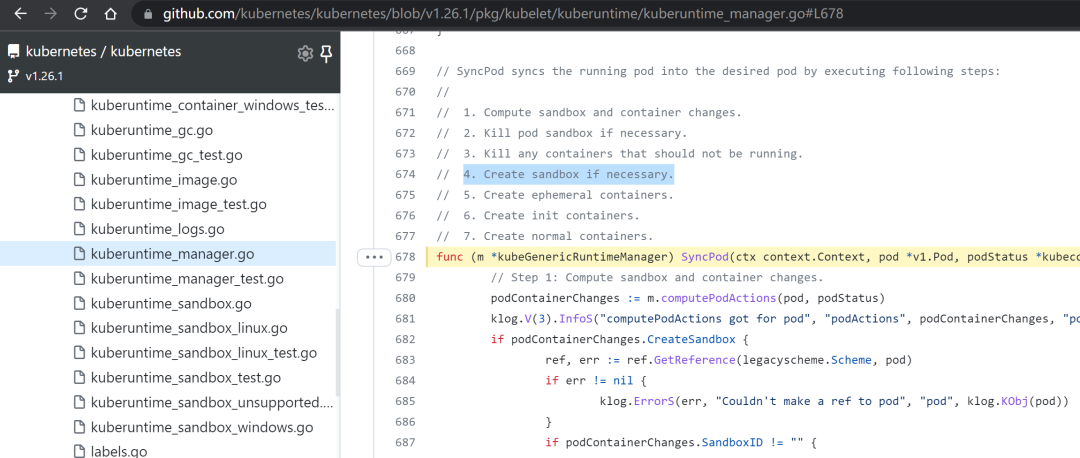Open the v1.26.1 branch selector
This screenshot has height=458, width=1080.
click(35, 76)
